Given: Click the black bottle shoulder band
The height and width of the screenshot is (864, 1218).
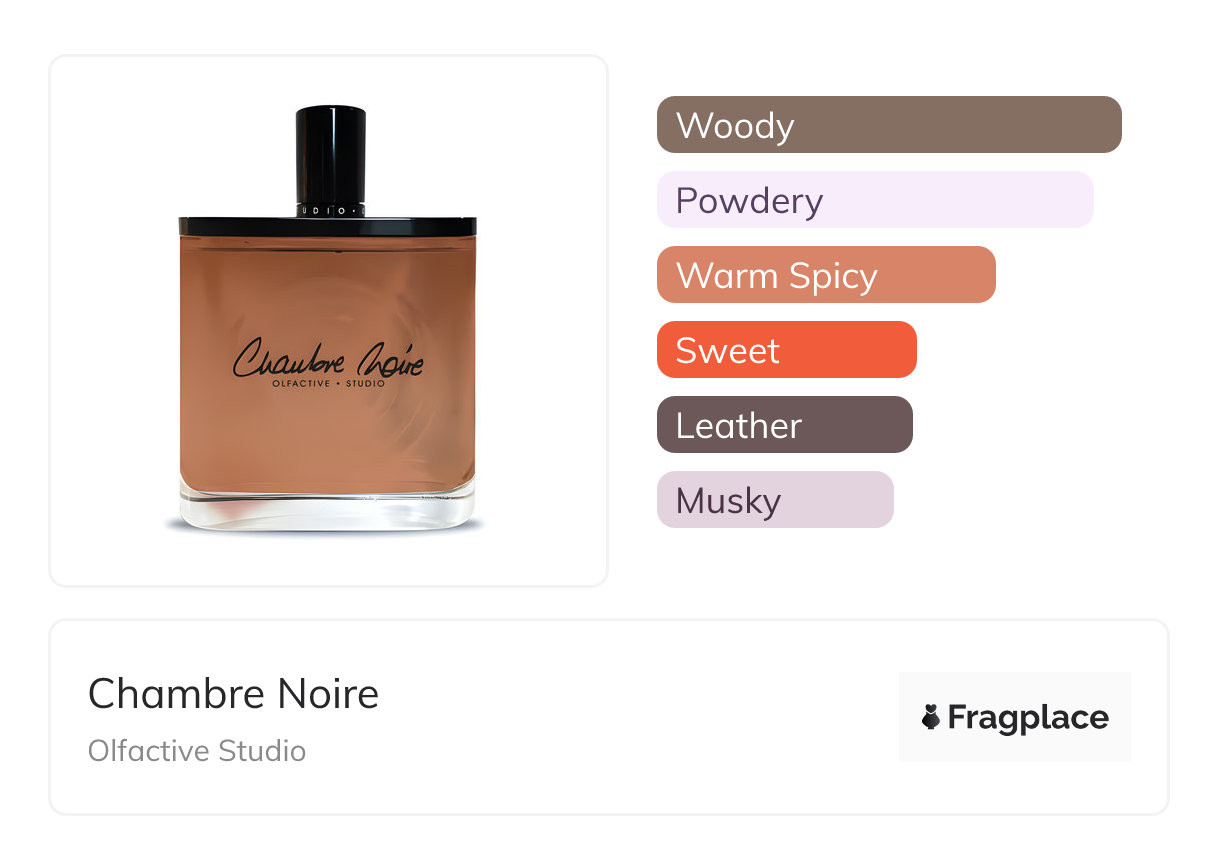Looking at the screenshot, I should 328,226.
